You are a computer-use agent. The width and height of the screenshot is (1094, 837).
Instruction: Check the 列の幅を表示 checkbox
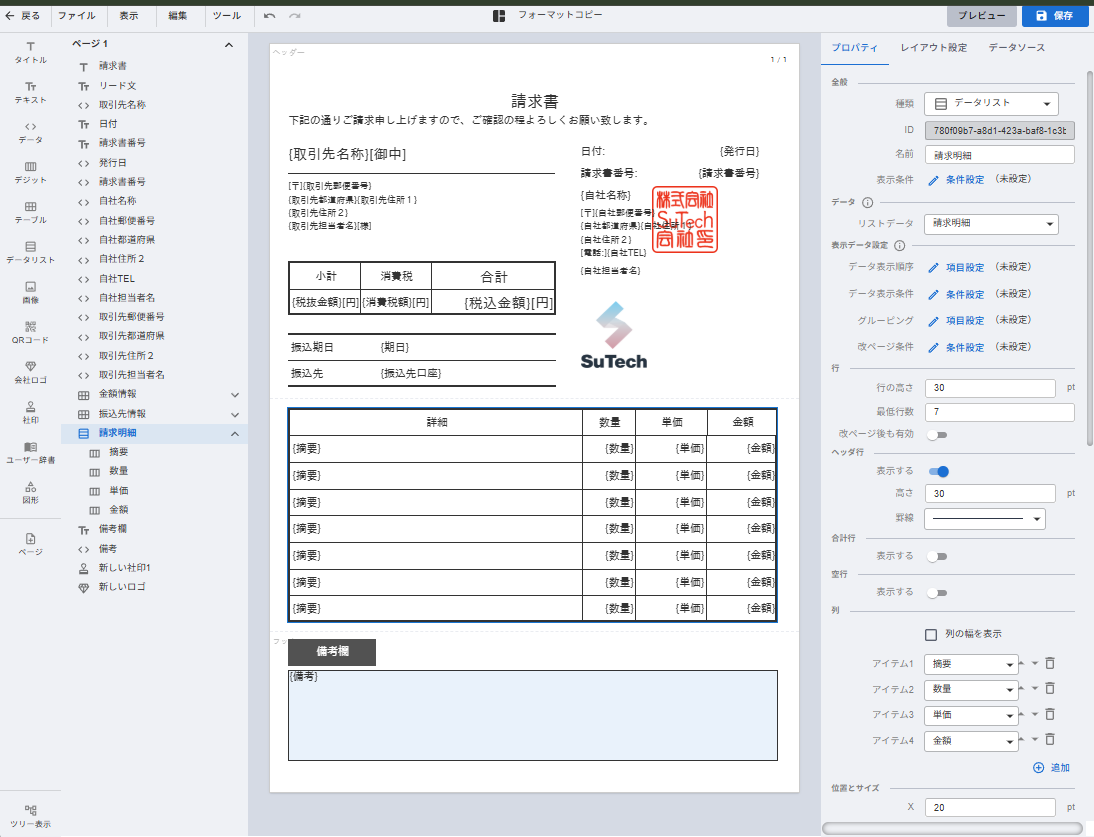[x=931, y=634]
